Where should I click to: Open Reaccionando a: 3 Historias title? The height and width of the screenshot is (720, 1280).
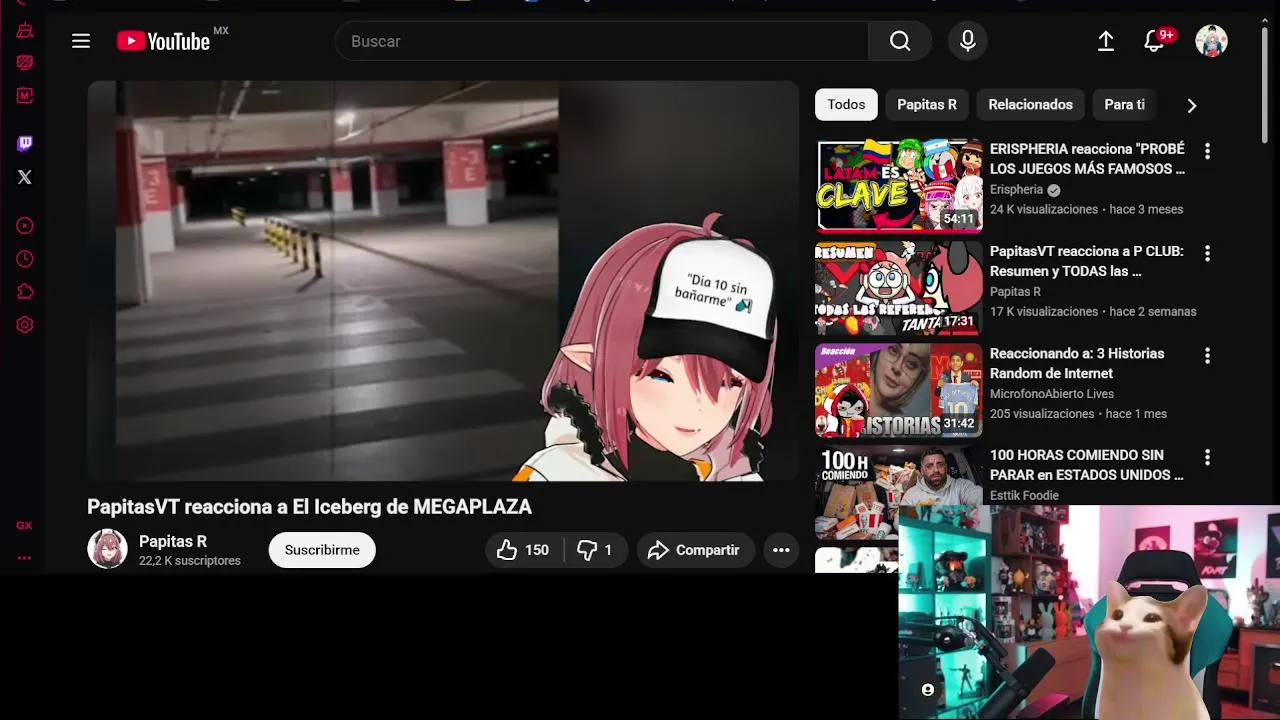click(x=1077, y=363)
